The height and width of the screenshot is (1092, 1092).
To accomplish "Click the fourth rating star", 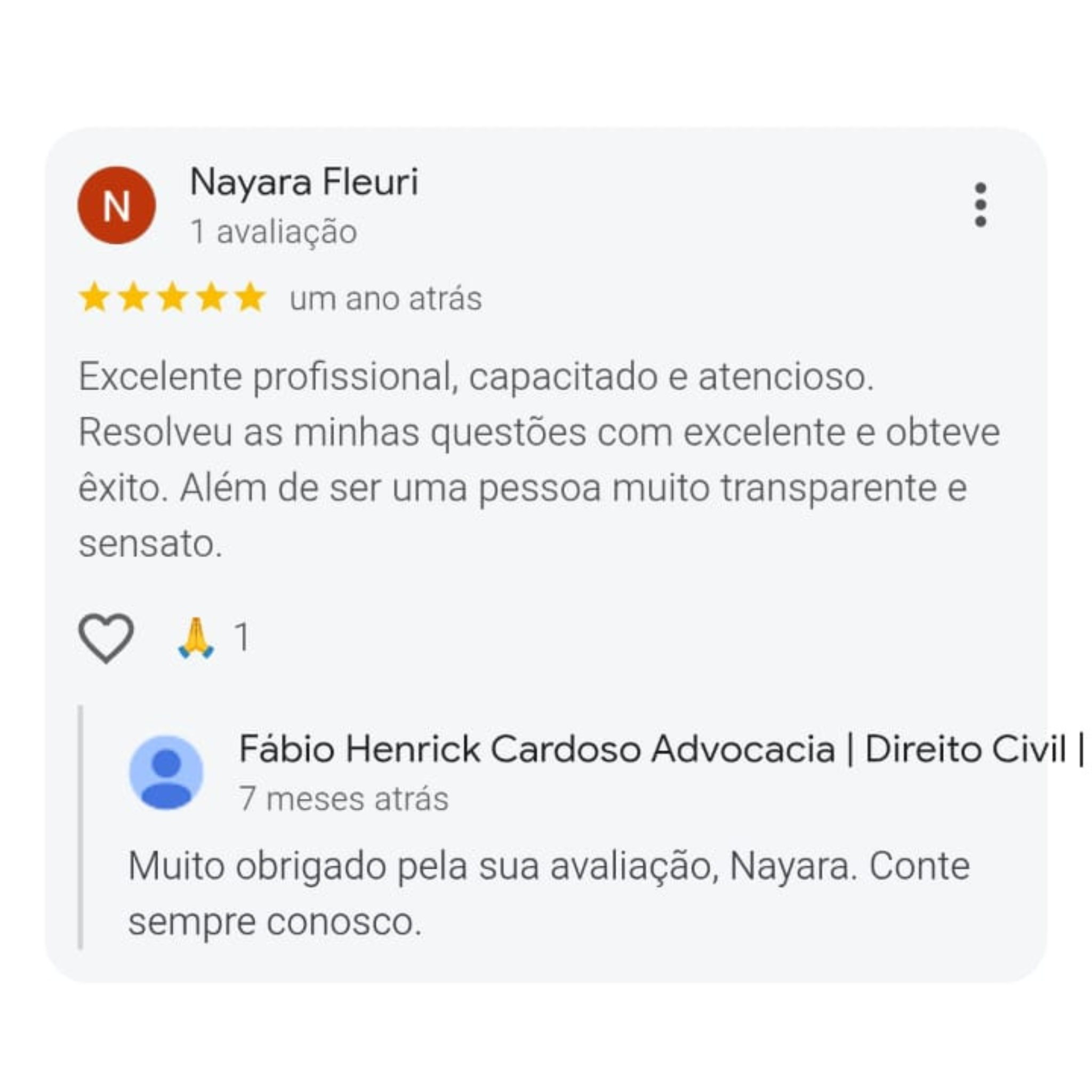I will (x=211, y=298).
